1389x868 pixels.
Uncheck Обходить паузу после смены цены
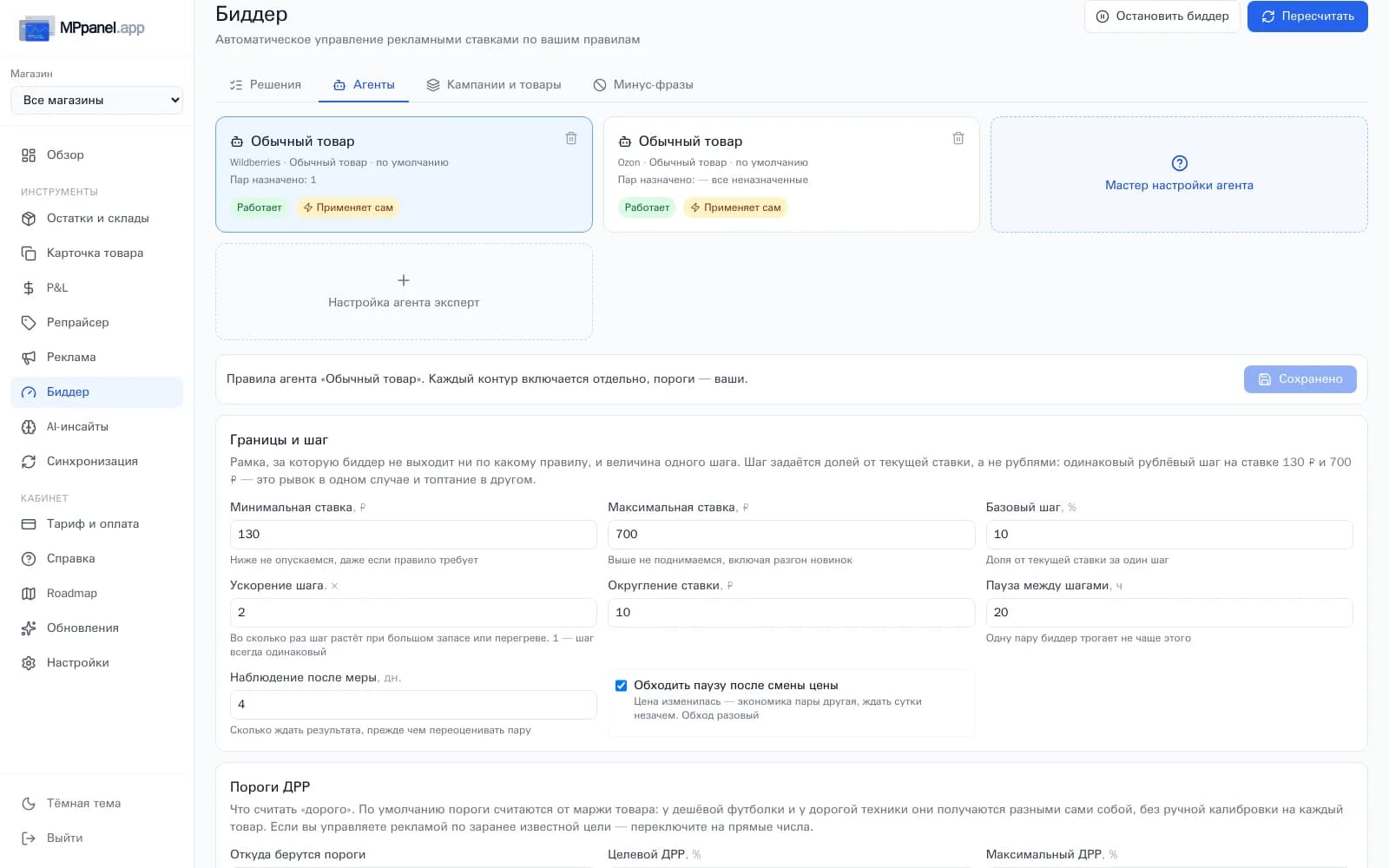621,686
